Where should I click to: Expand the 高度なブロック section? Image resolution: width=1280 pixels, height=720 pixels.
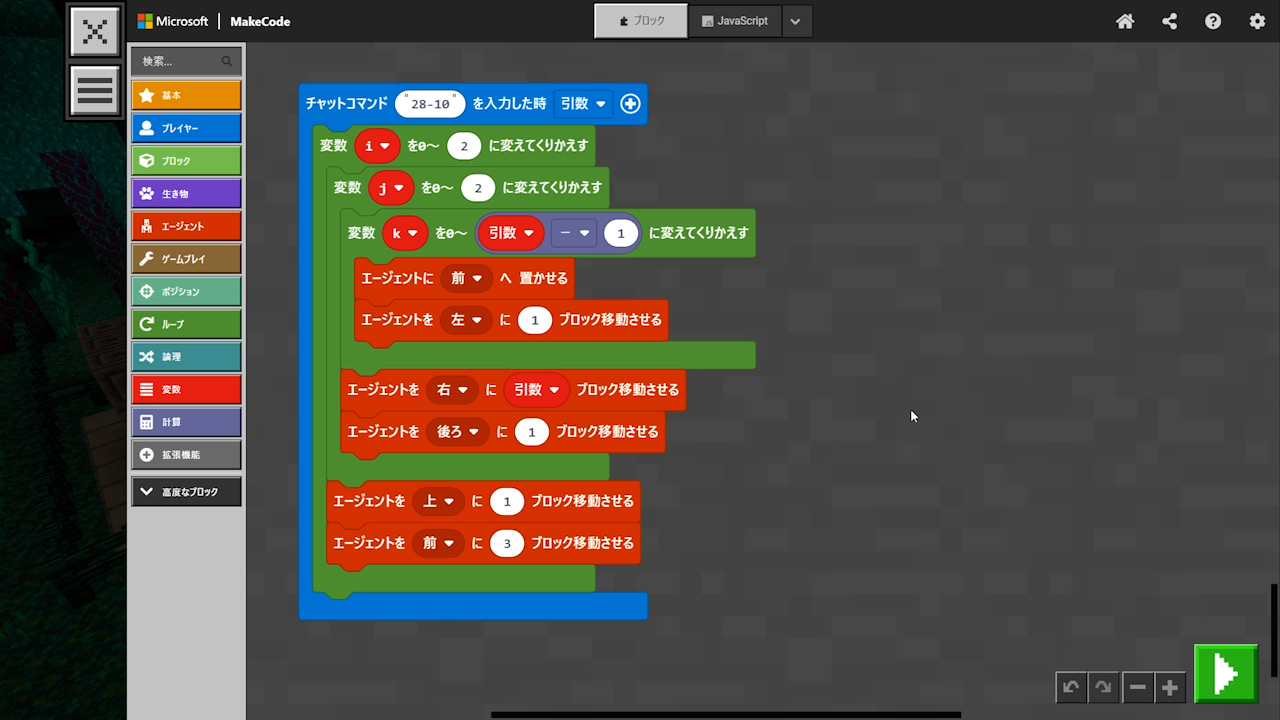click(x=186, y=492)
